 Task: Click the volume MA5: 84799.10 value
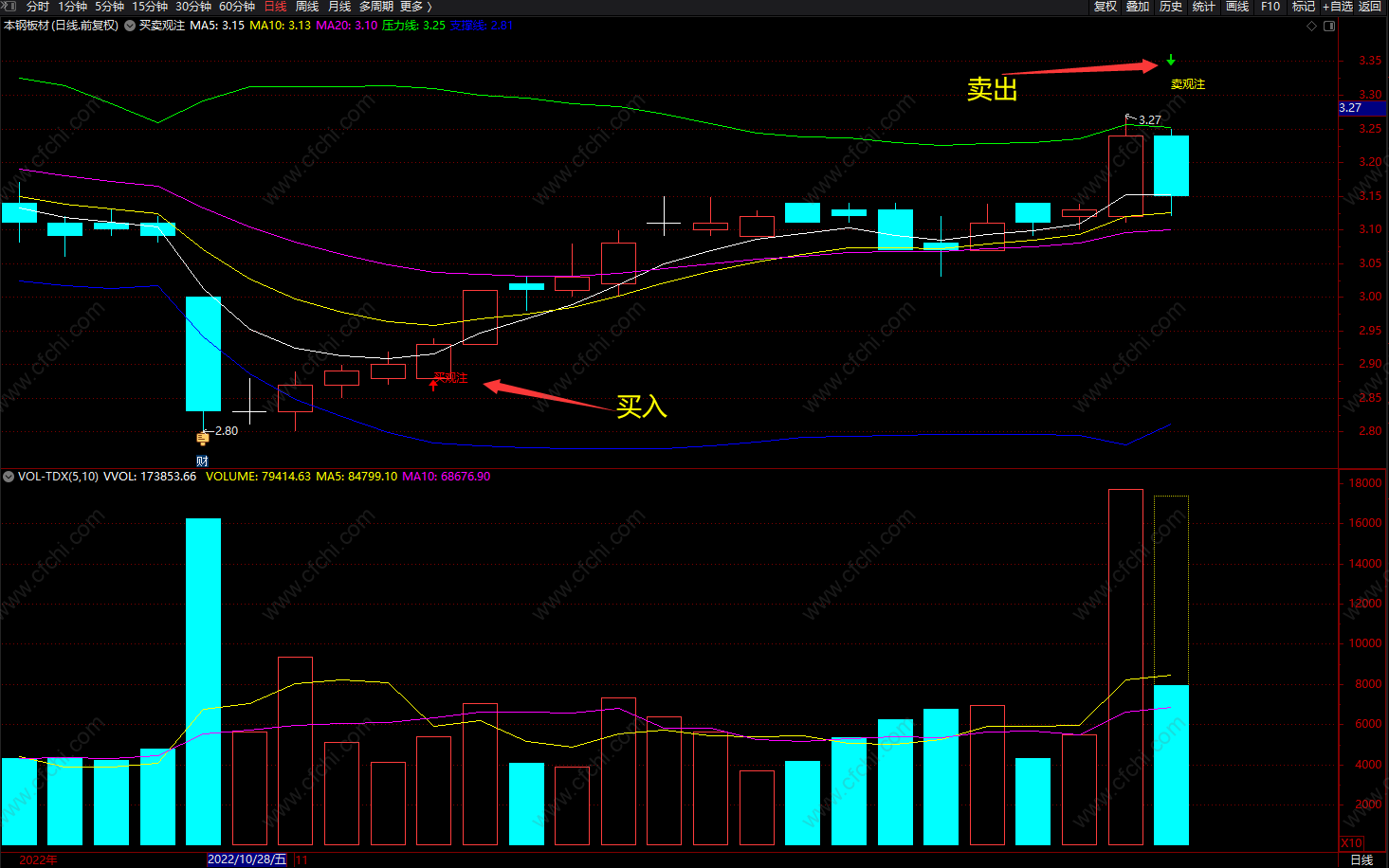tap(356, 477)
